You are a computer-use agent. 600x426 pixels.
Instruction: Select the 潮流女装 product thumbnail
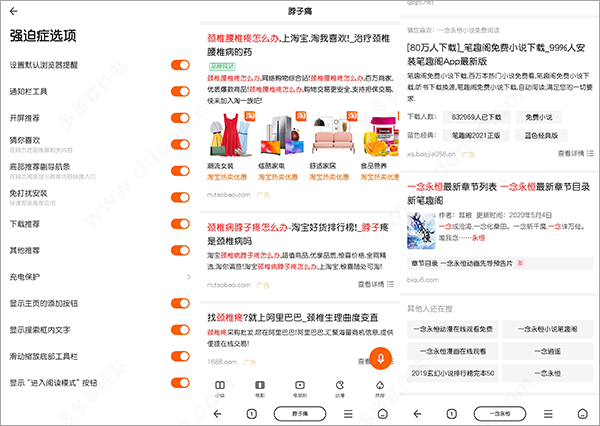pos(231,134)
